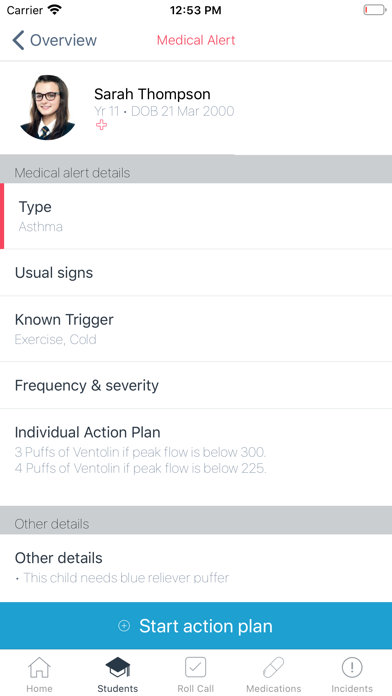This screenshot has width=392, height=696.
Task: Expand the Usual signs row
Action: point(196,273)
